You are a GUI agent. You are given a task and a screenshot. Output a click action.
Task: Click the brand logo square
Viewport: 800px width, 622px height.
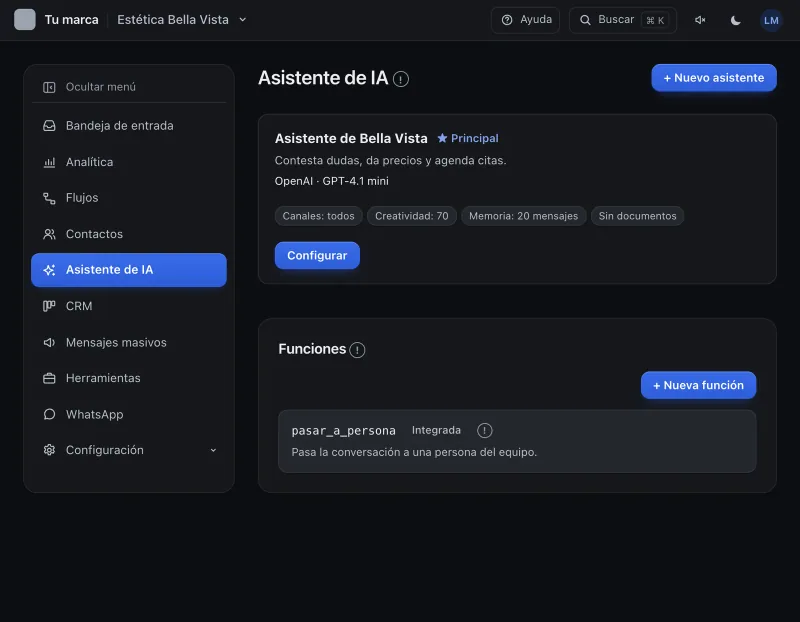coord(24,20)
